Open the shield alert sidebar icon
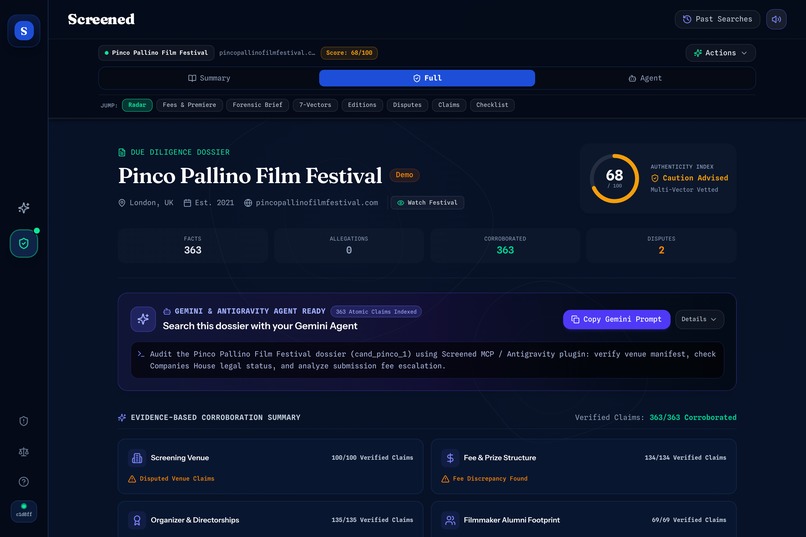Viewport: 806px width, 537px height. coord(24,421)
